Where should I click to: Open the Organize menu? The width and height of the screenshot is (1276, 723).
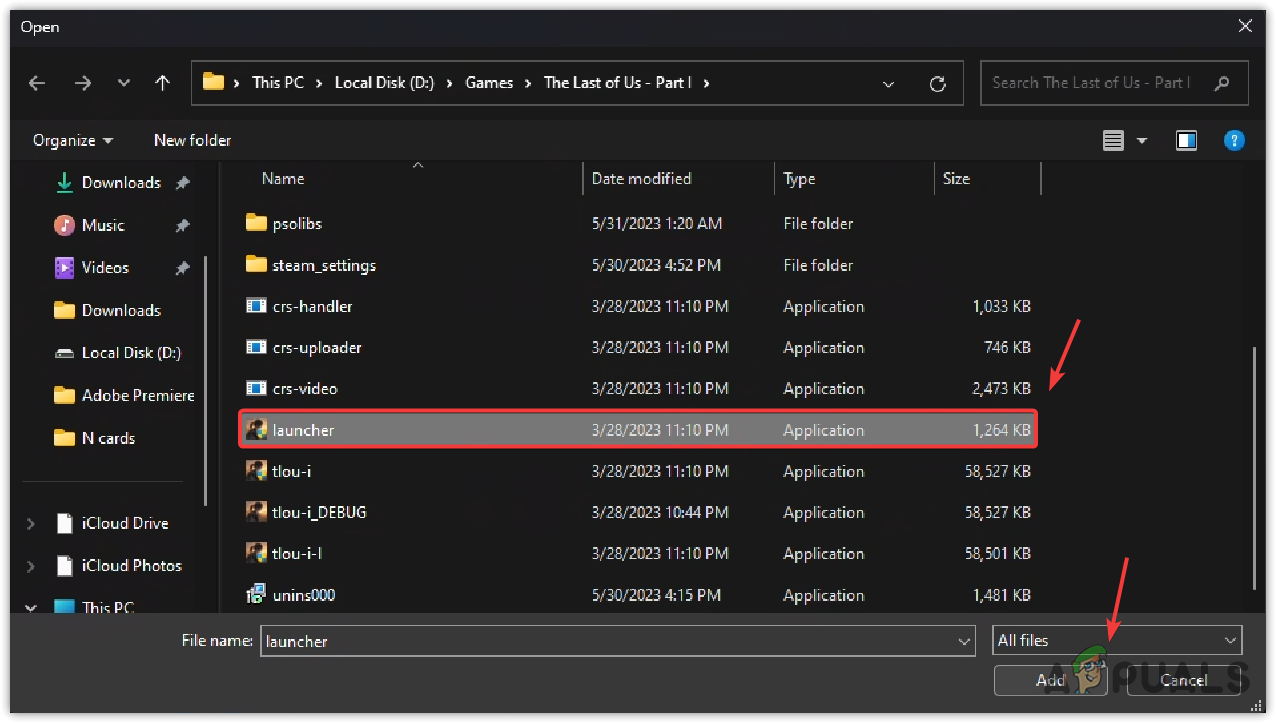72,141
